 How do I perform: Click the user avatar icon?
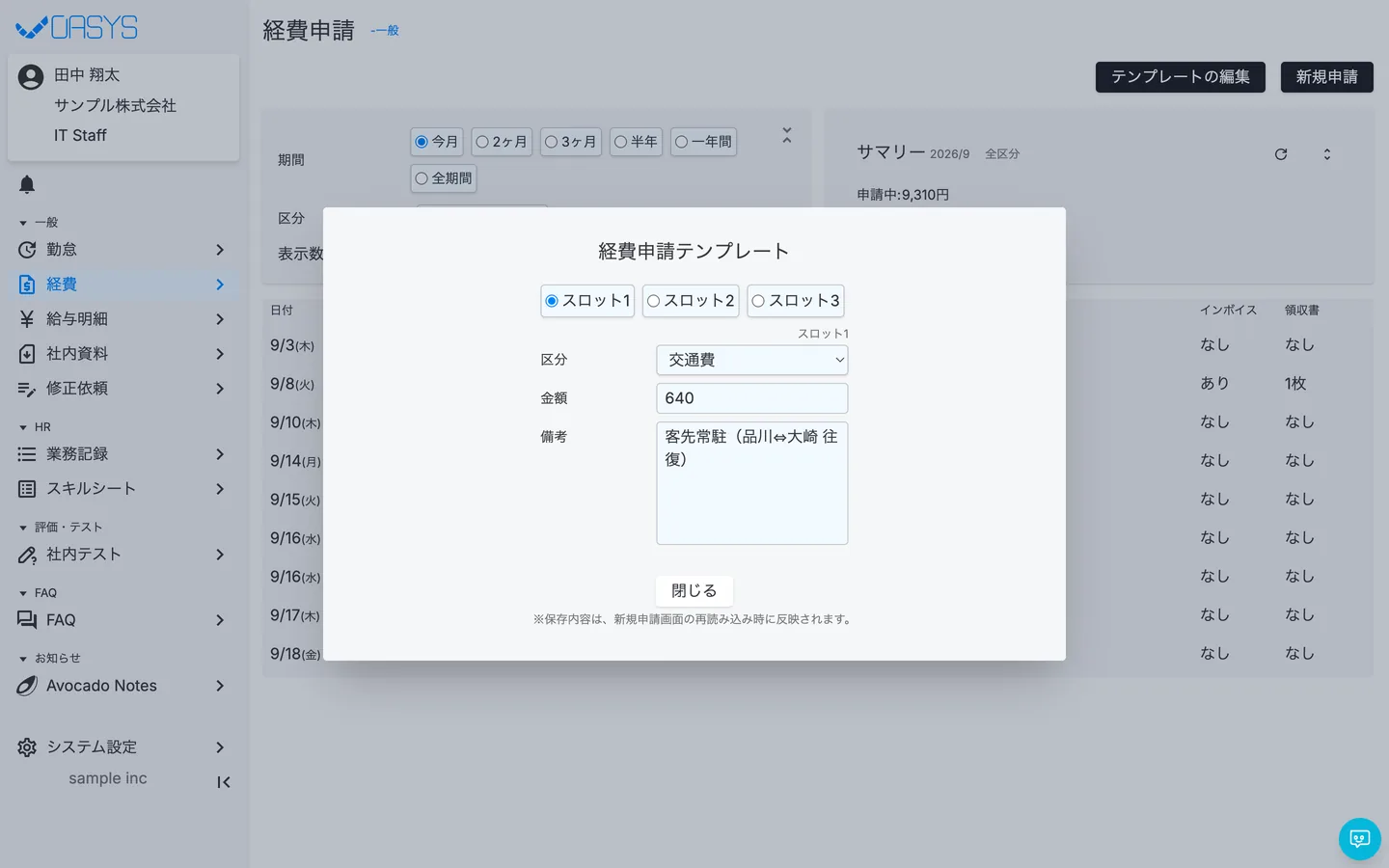coord(31,77)
